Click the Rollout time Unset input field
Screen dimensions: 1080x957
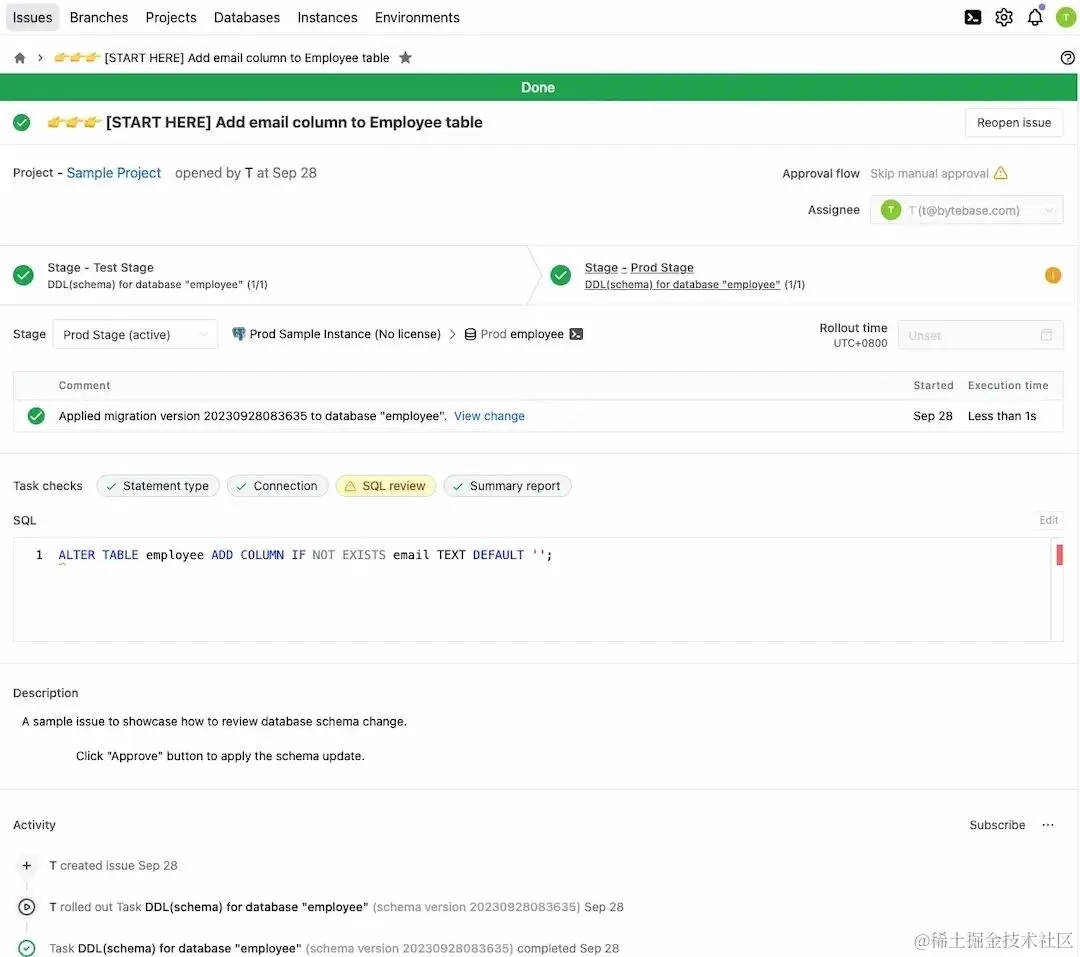point(980,335)
